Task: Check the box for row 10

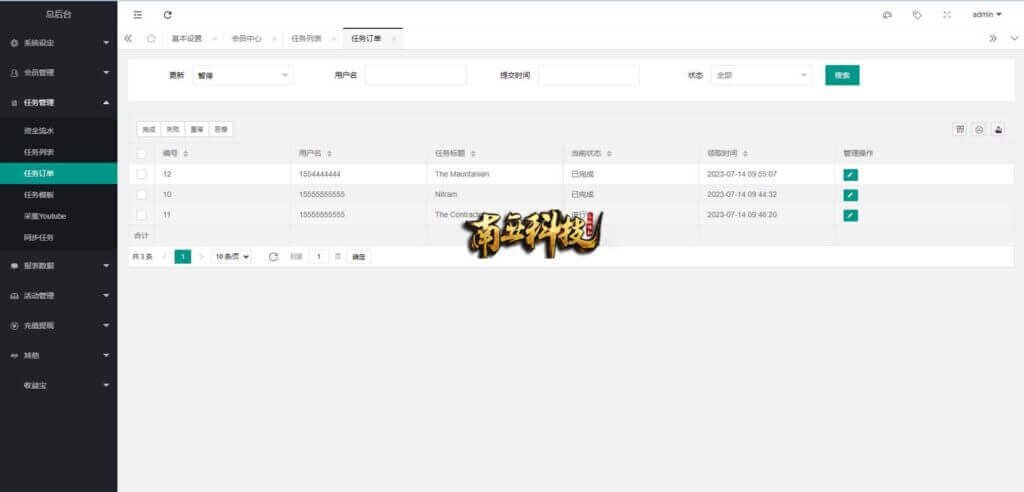Action: pos(141,194)
